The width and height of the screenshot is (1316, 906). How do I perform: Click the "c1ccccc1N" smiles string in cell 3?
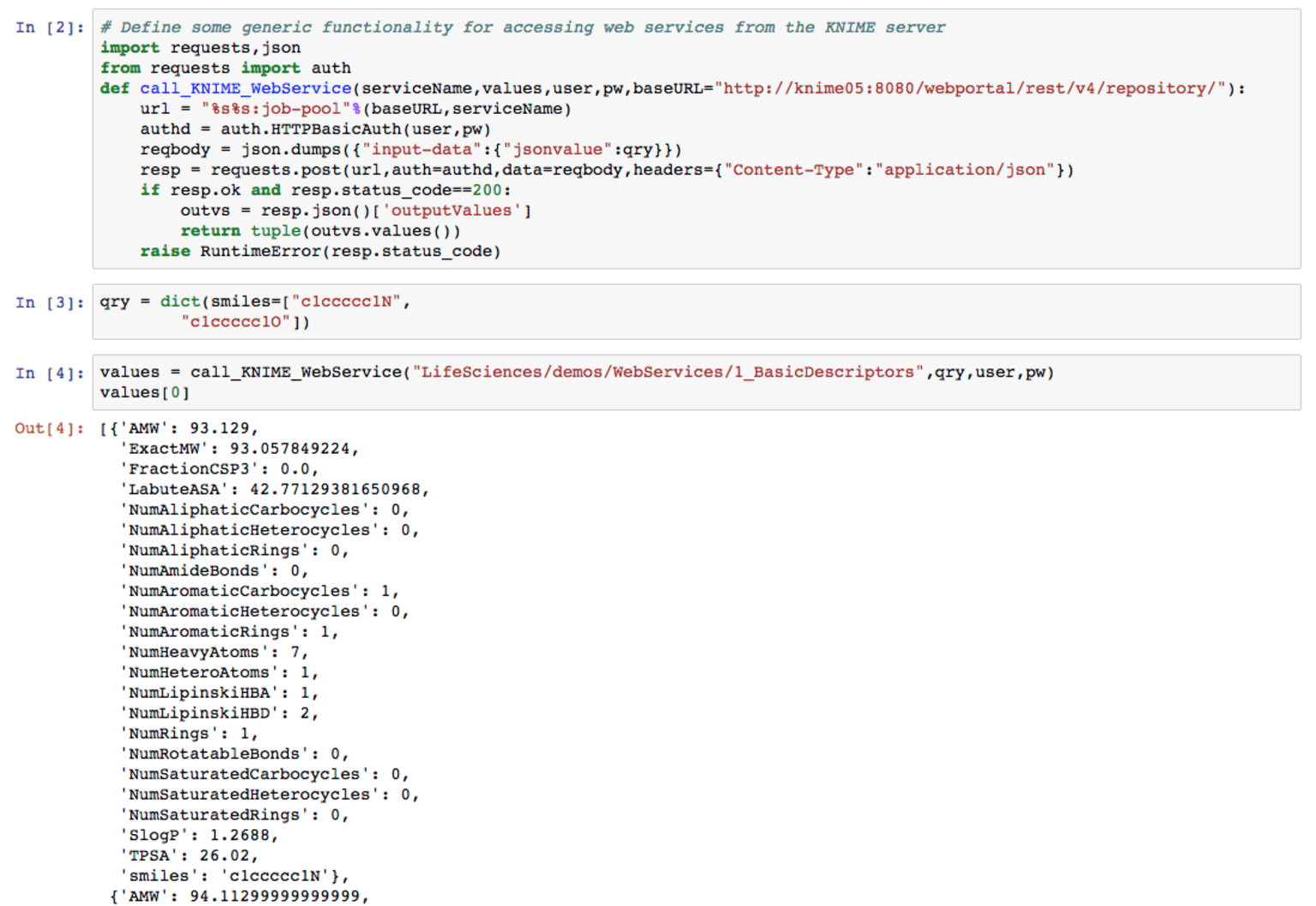tap(346, 301)
